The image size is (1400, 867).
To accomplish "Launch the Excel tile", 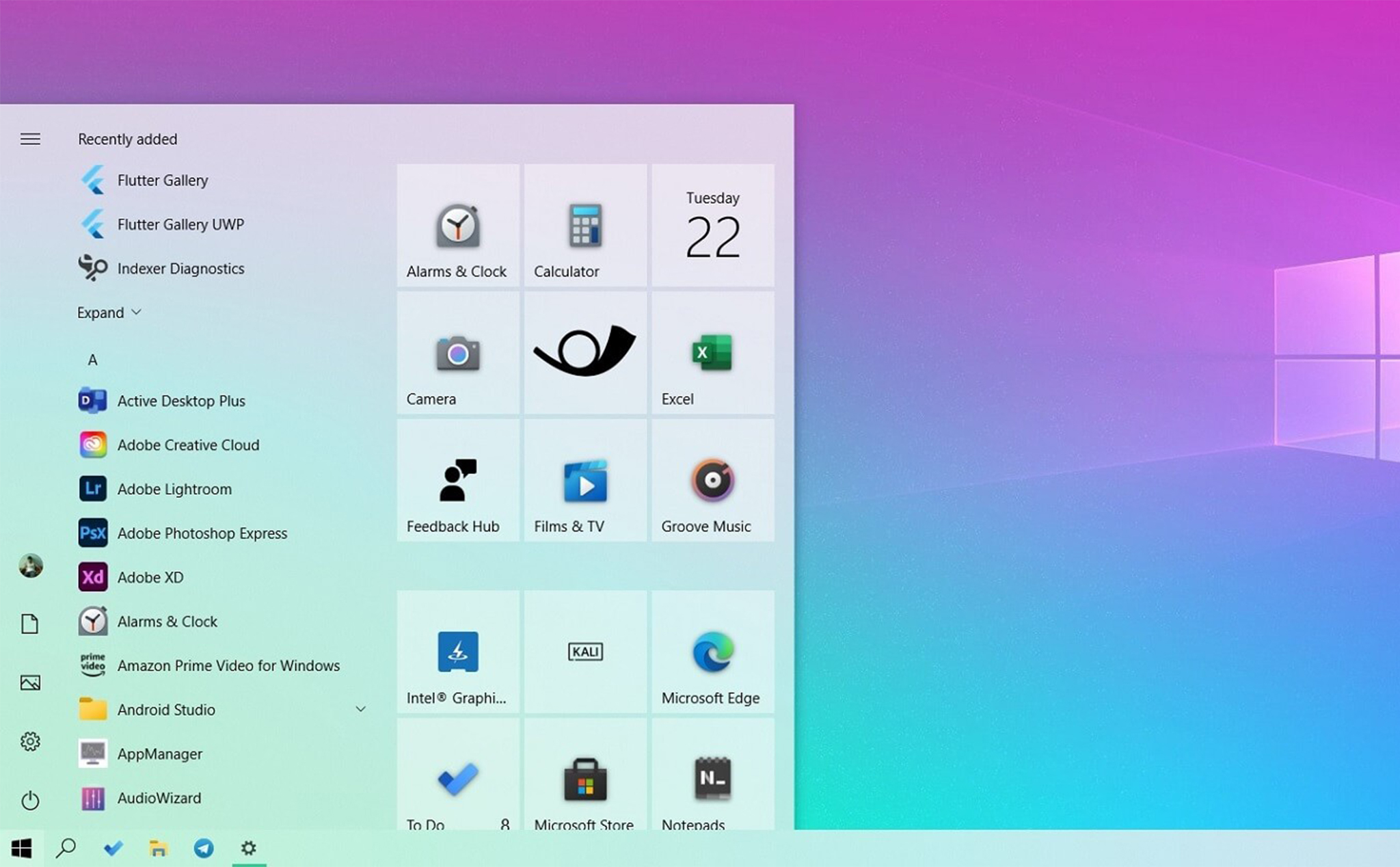I will [712, 353].
